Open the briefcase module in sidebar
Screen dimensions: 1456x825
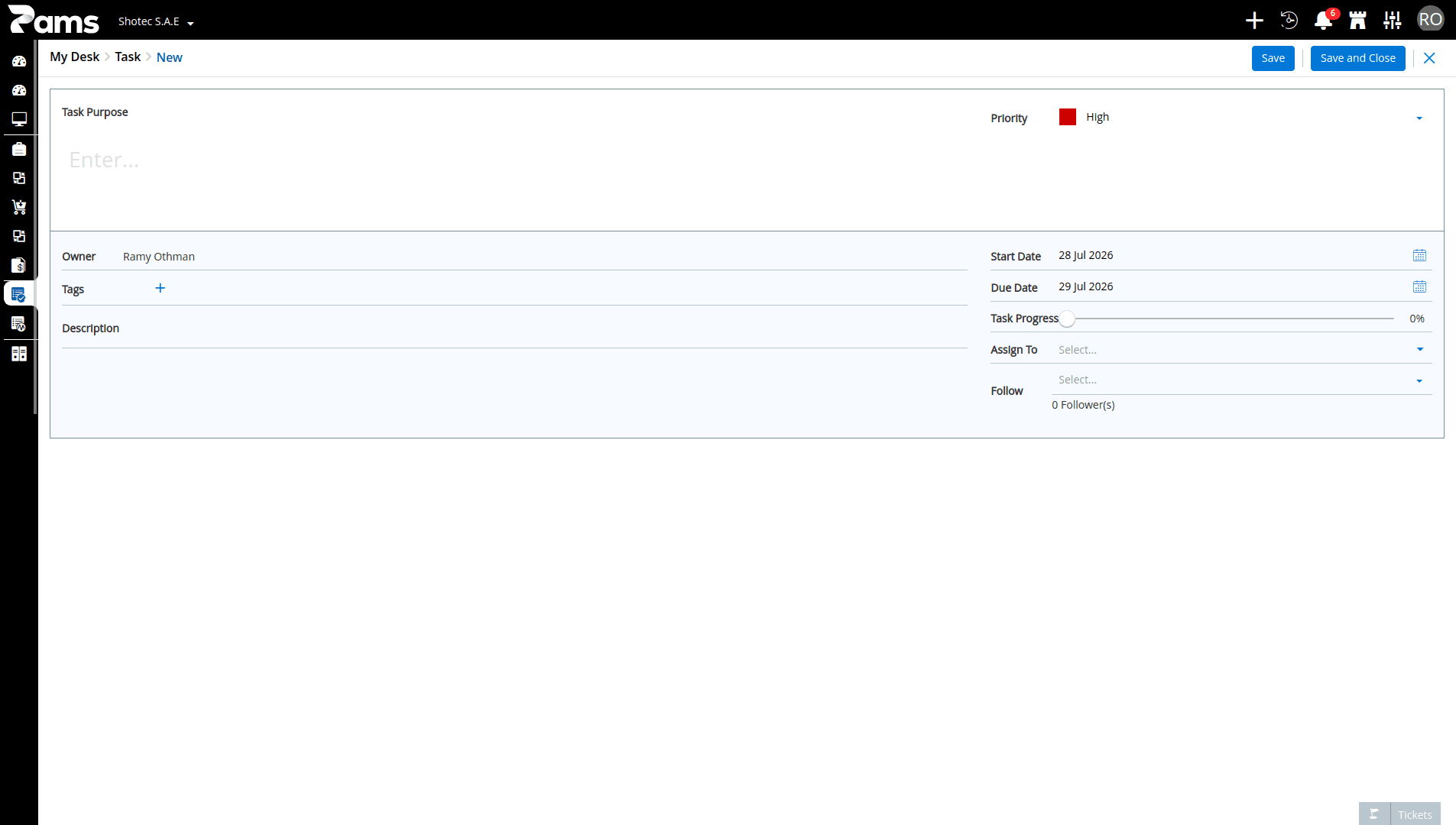point(19,149)
